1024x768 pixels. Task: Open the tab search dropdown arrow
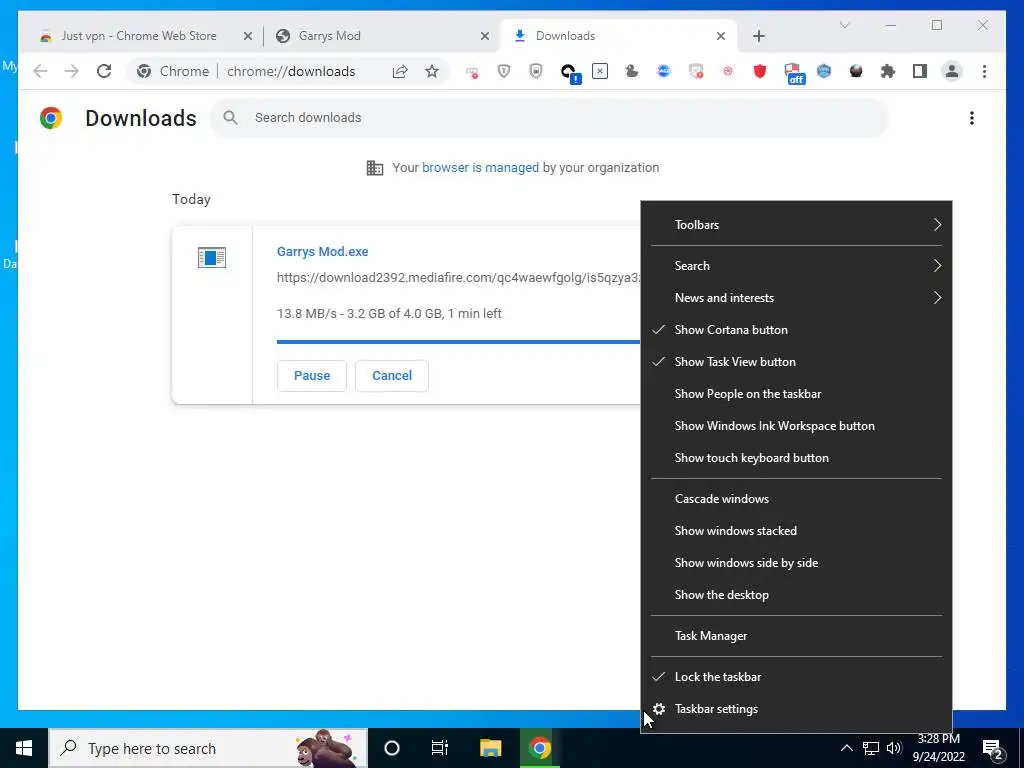pyautogui.click(x=844, y=25)
